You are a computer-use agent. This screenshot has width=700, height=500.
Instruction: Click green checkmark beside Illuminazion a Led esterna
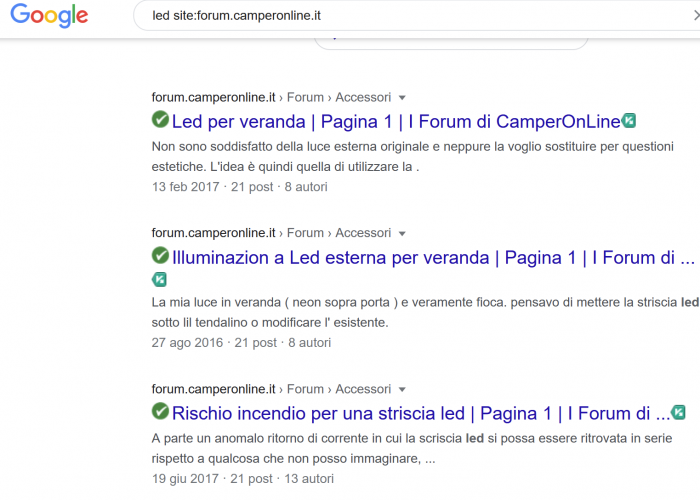160,255
